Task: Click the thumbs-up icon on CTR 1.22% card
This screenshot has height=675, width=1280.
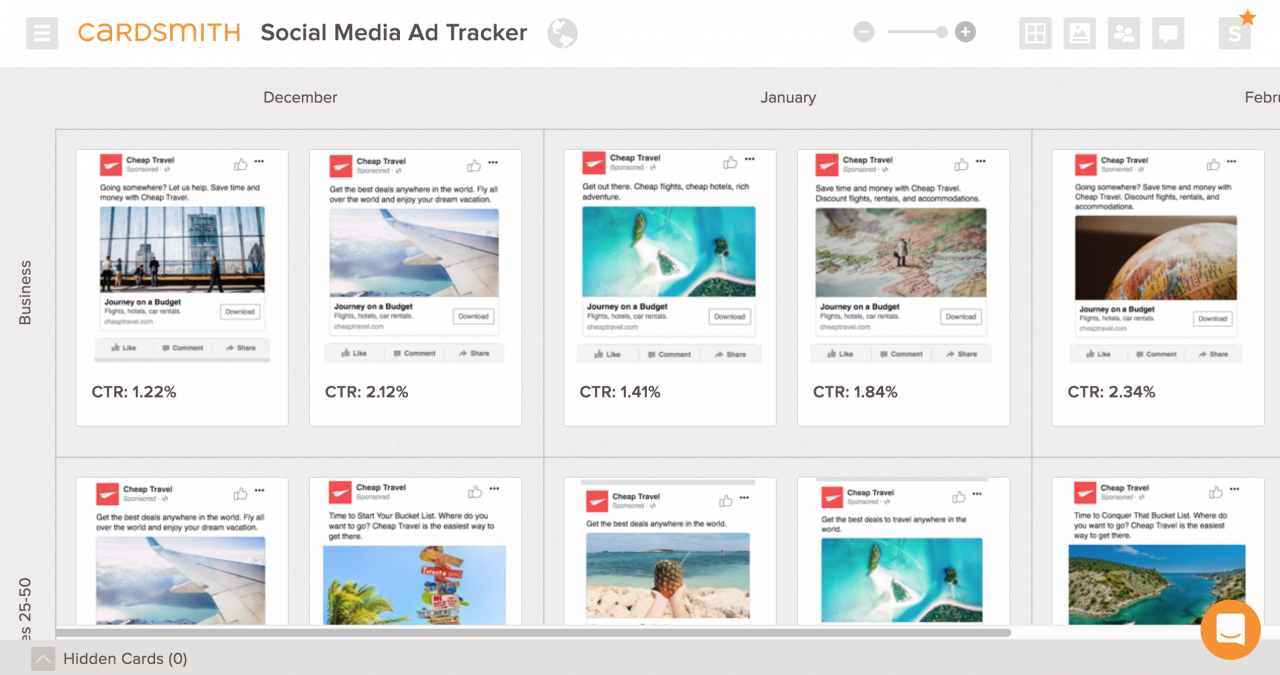Action: coord(241,164)
